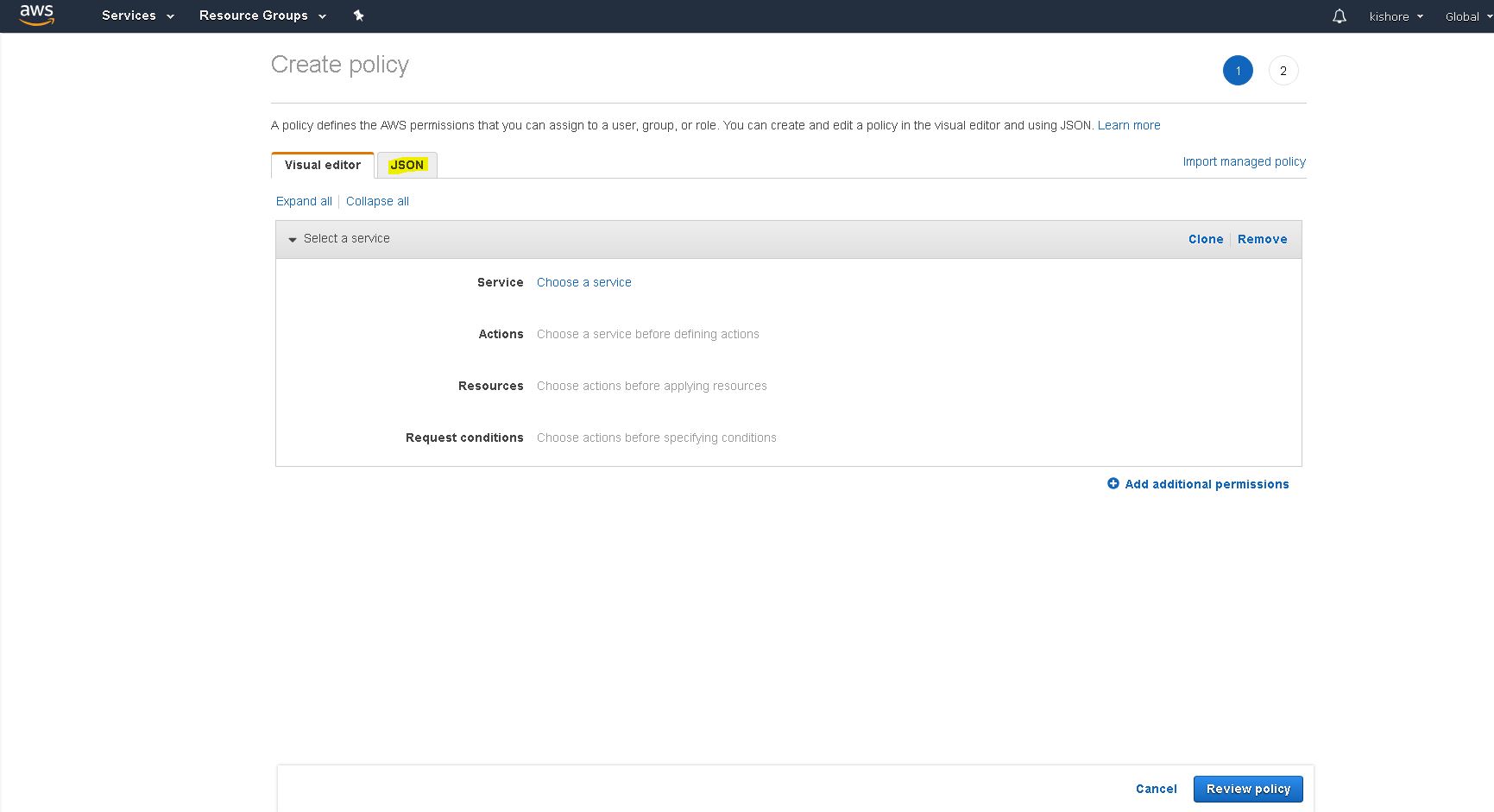Switch to the JSON tab
This screenshot has width=1494, height=812.
[407, 165]
